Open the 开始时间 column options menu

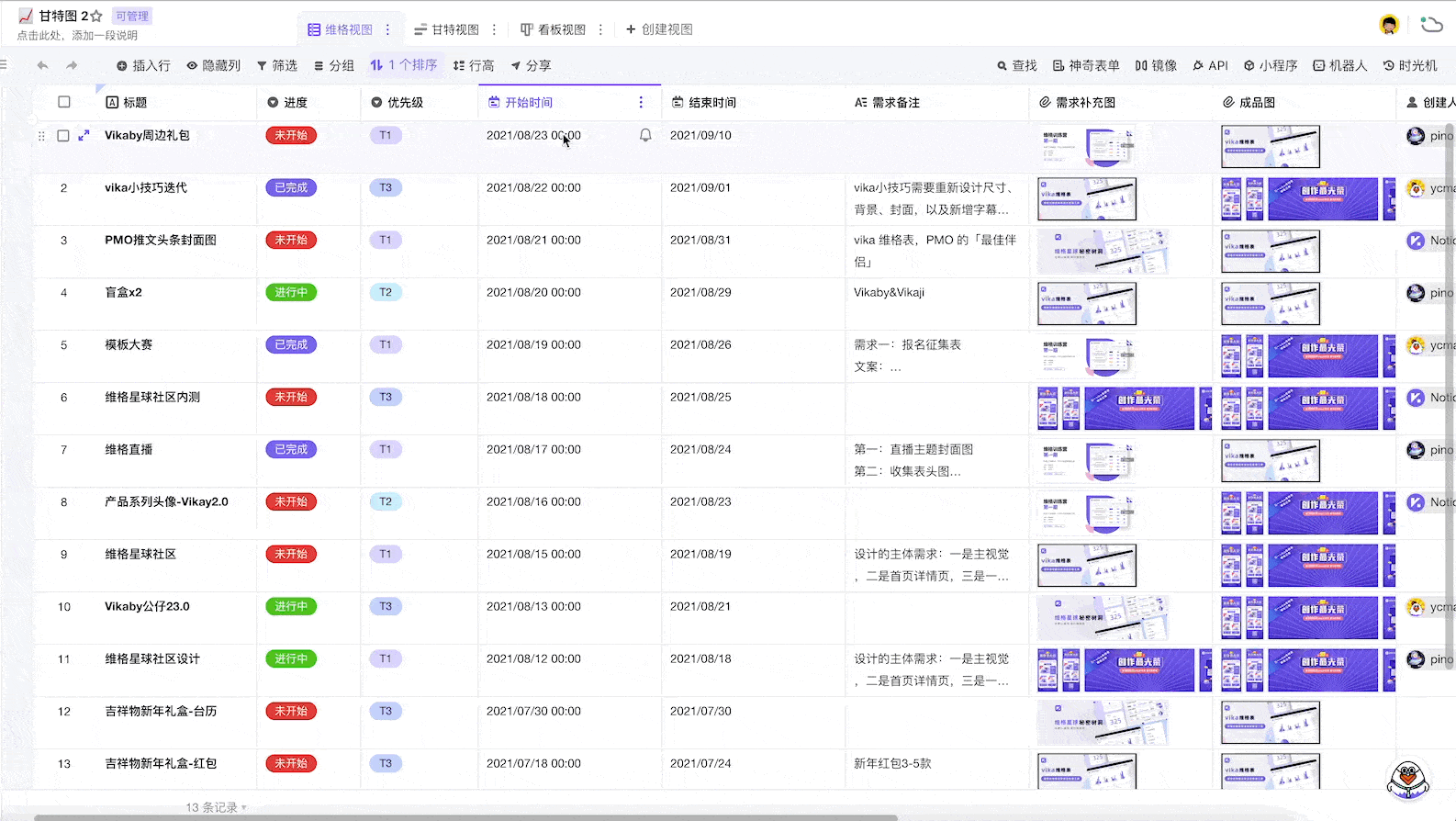pyautogui.click(x=641, y=102)
